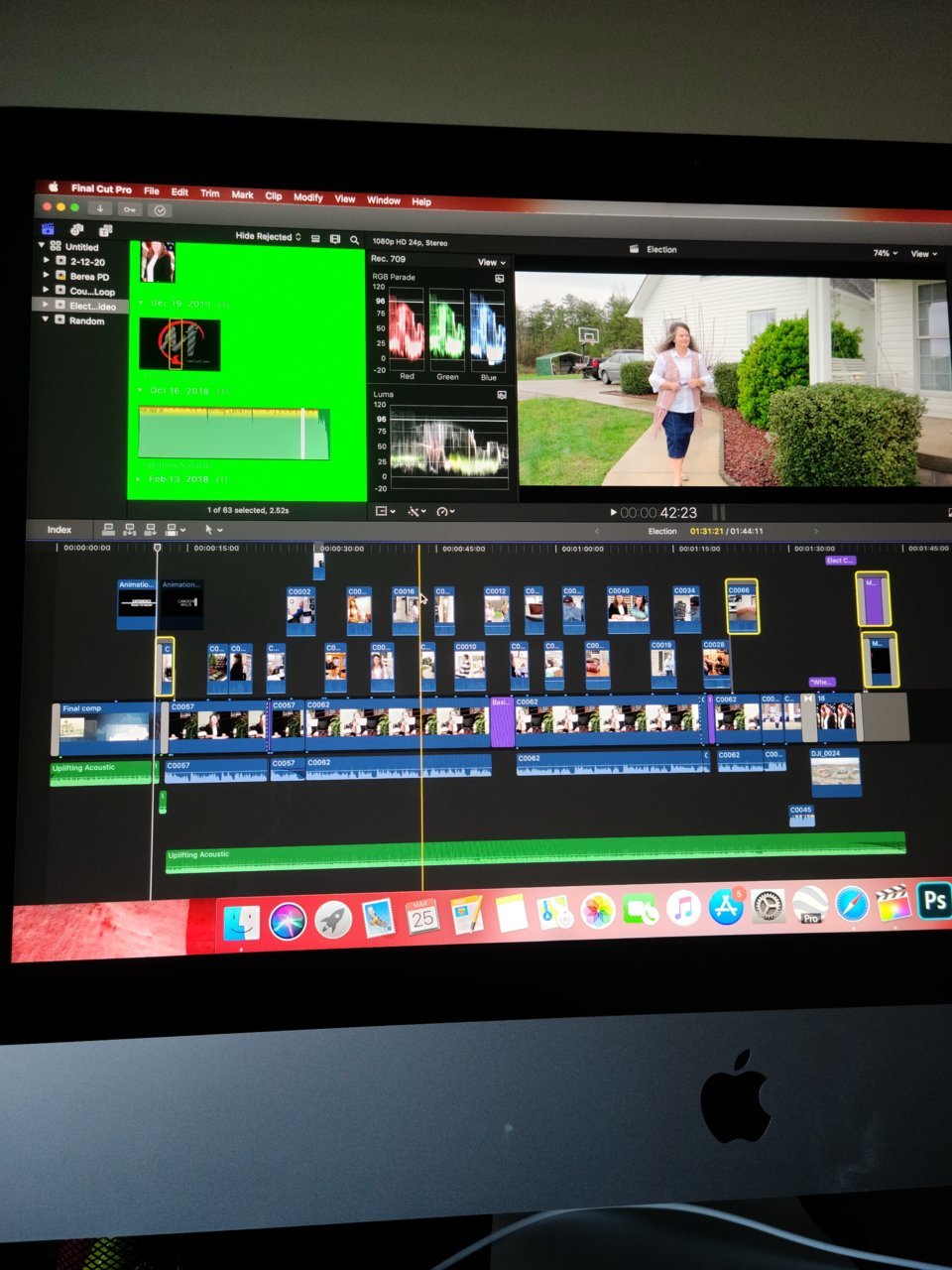The width and height of the screenshot is (952, 1270).
Task: Click the Election project name above the viewer
Action: click(661, 249)
